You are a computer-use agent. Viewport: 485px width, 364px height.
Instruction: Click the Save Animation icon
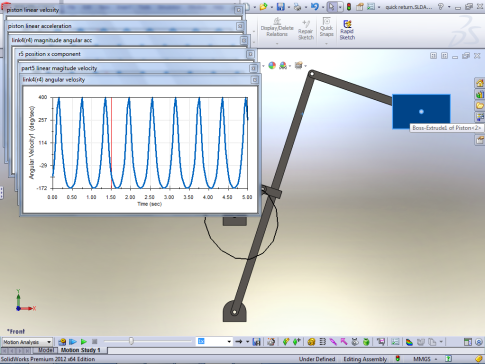pos(256,342)
